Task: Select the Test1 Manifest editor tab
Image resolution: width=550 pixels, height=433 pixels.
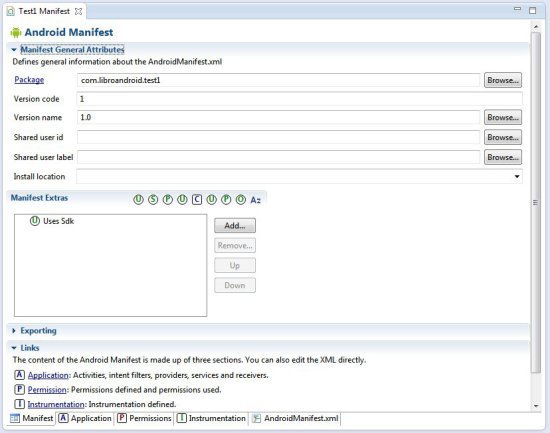Action: (44, 12)
